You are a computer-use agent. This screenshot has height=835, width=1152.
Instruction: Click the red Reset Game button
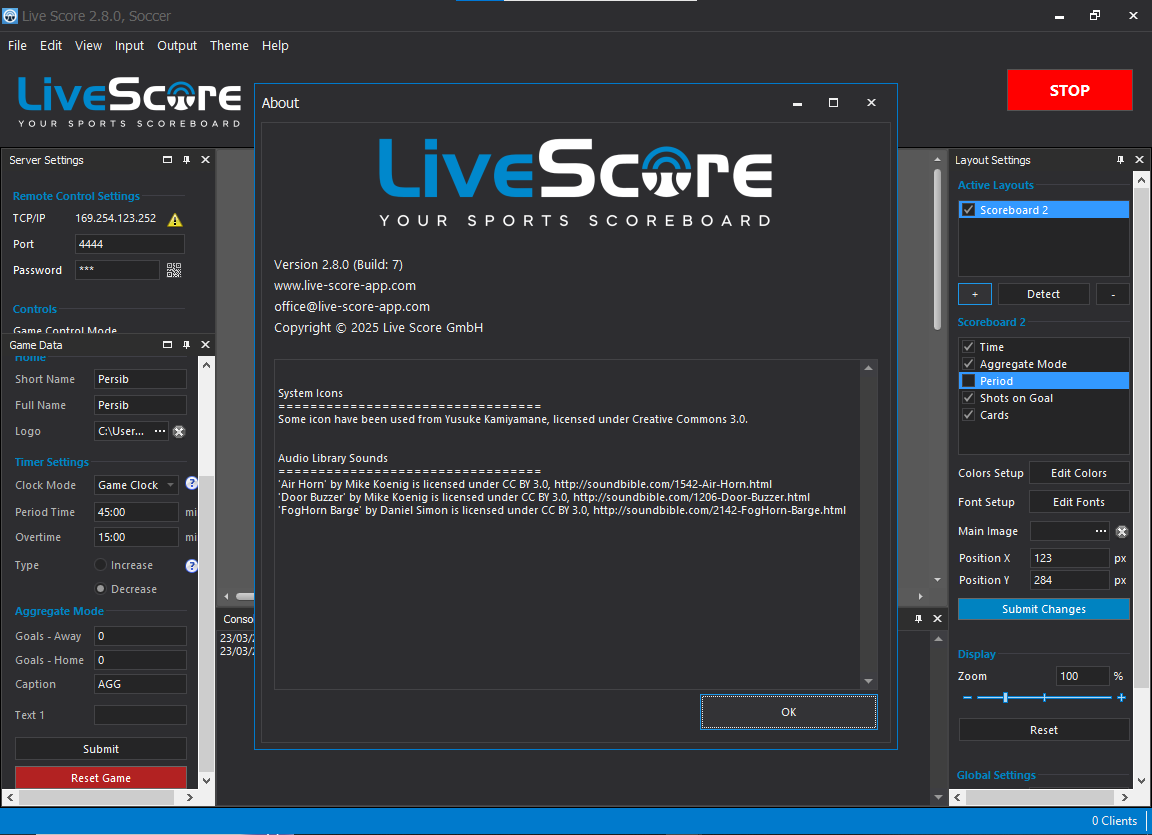click(101, 778)
